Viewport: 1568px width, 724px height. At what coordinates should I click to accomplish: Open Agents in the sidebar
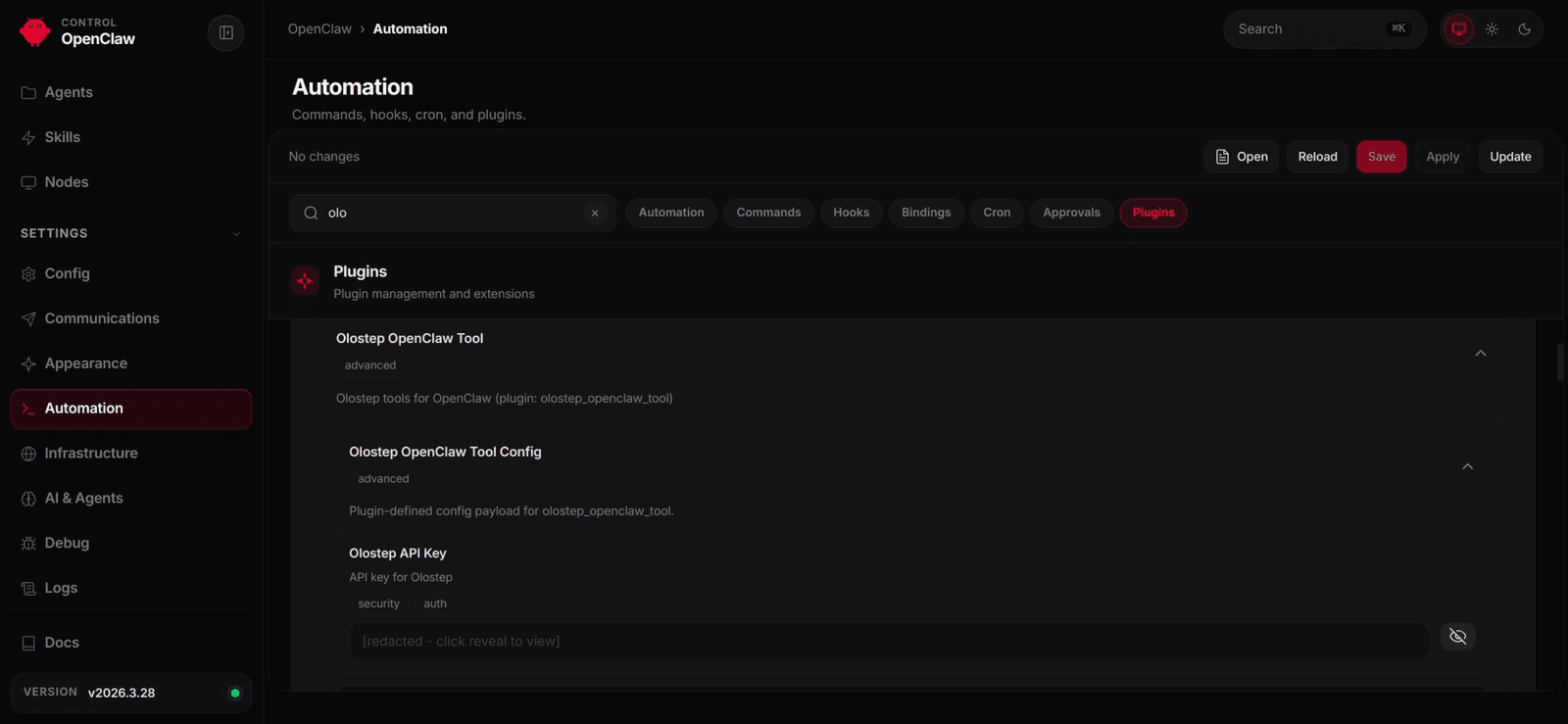point(131,92)
